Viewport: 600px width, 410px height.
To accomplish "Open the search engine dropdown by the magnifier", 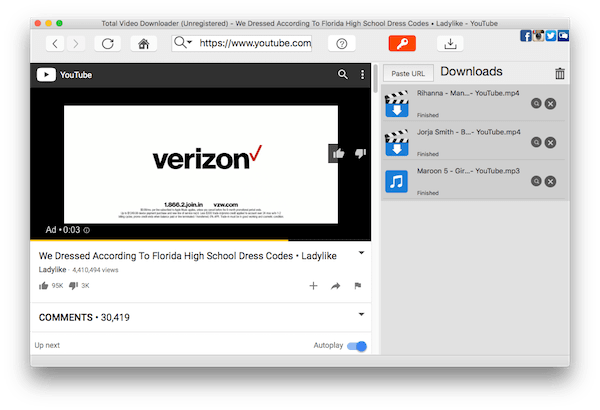I will coord(183,43).
